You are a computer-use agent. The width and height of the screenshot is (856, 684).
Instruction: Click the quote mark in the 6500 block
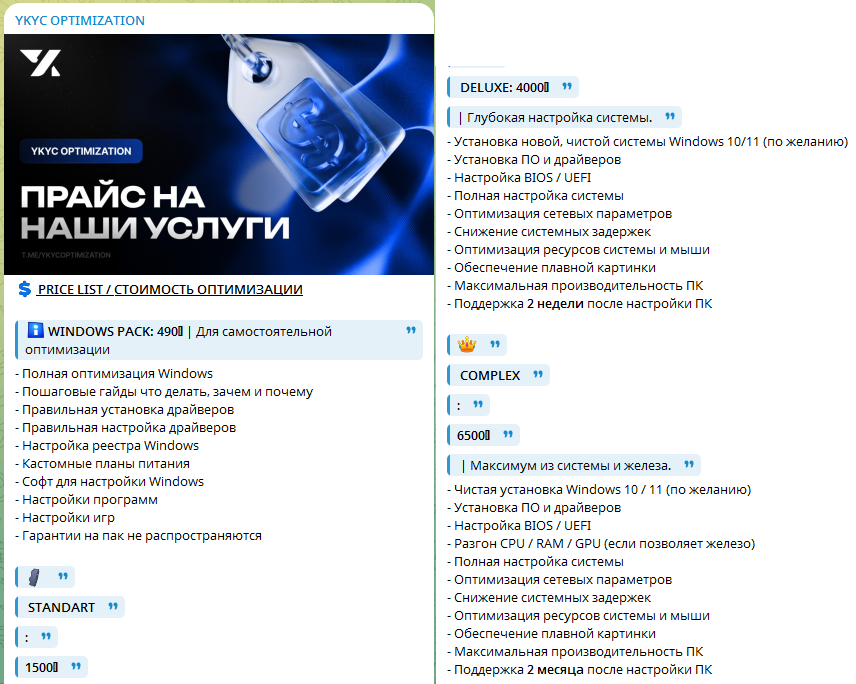tap(508, 435)
